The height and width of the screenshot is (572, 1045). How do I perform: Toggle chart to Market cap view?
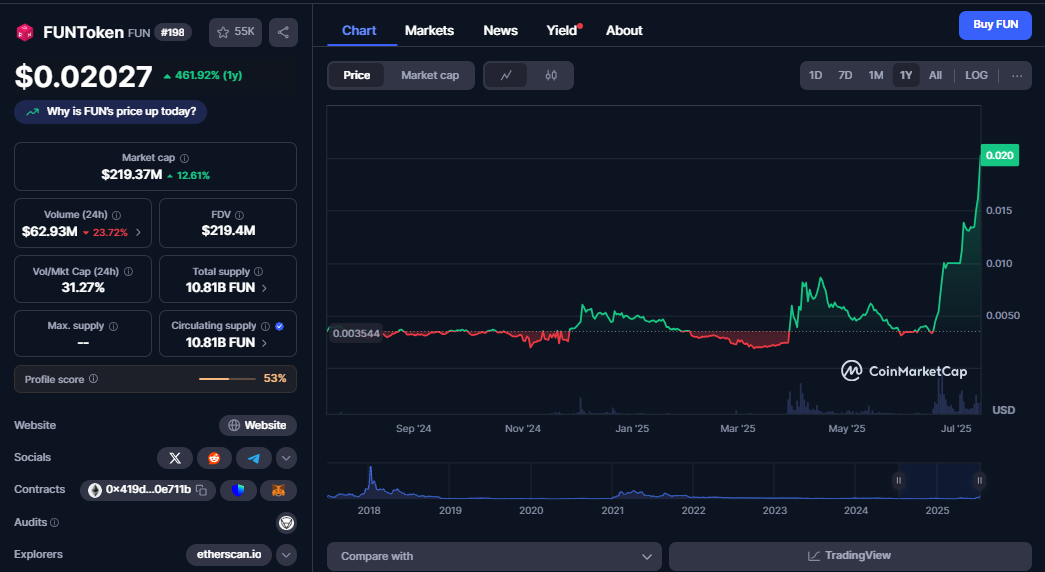tap(430, 75)
